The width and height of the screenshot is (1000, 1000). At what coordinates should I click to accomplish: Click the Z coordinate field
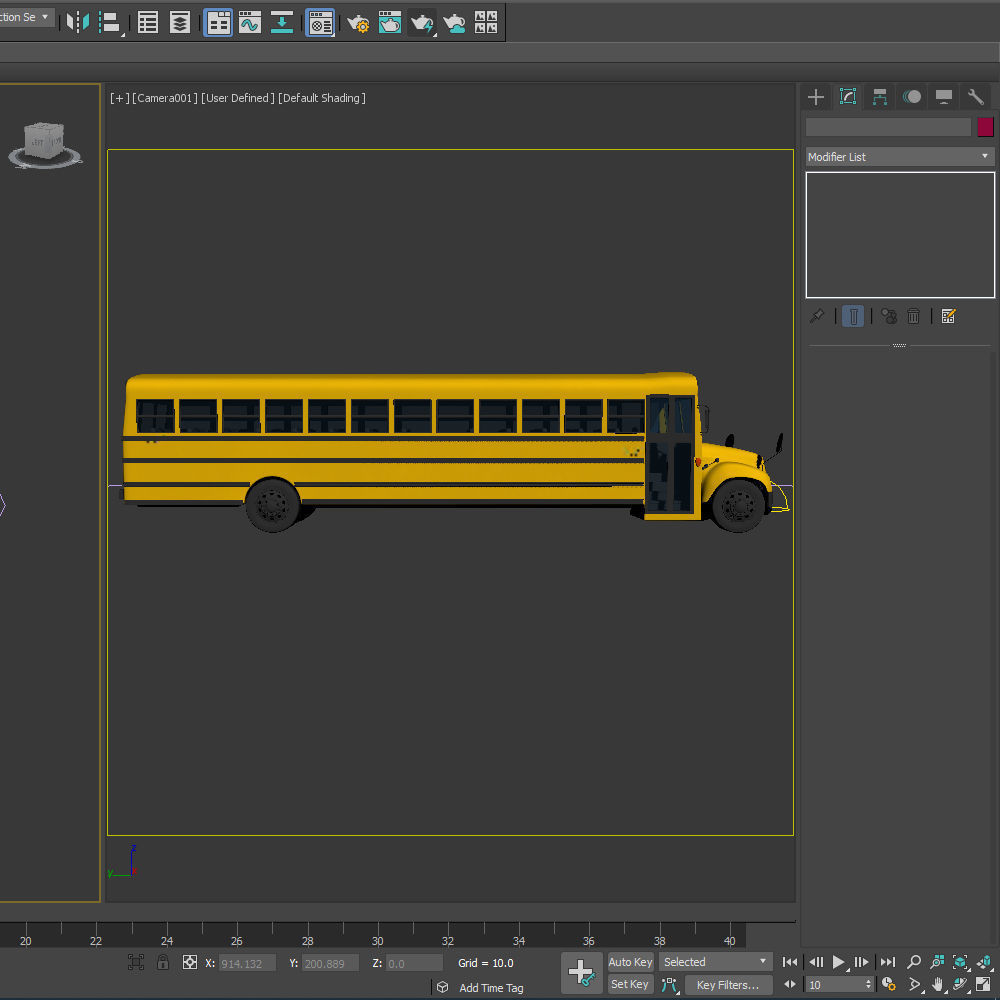(414, 963)
